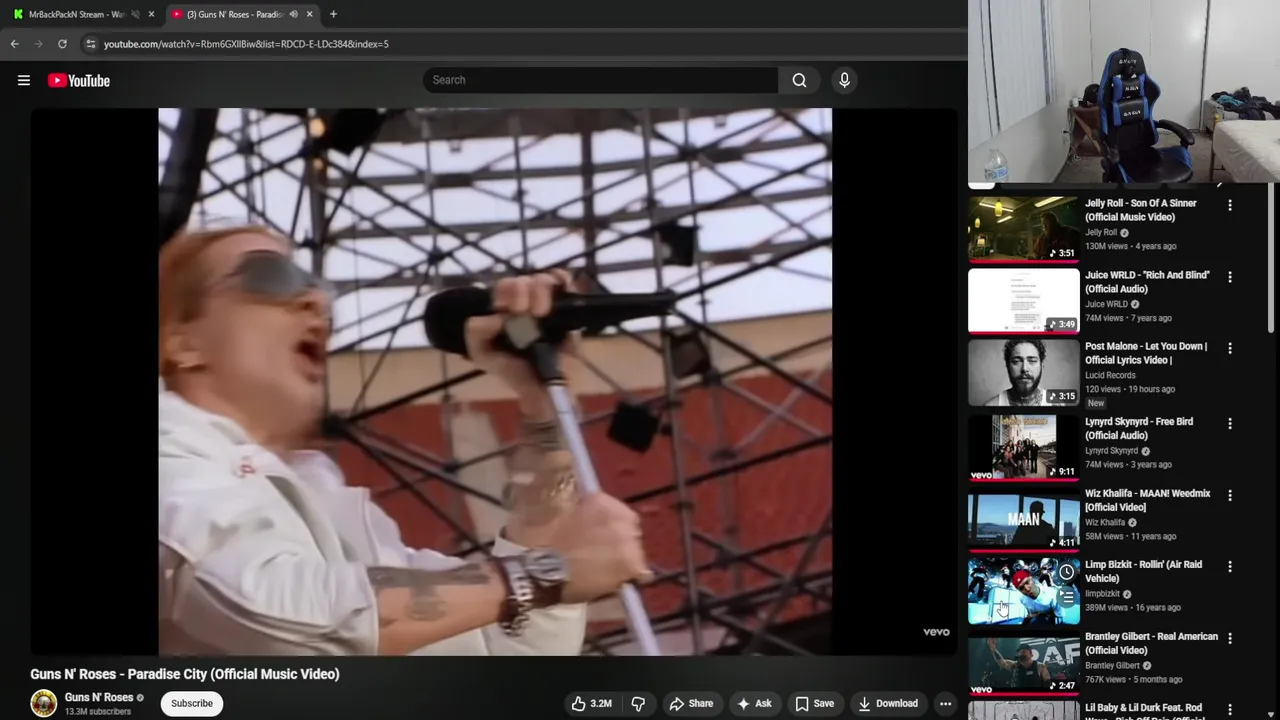Open Guns N' Roses channel avatar
The height and width of the screenshot is (720, 1280).
click(44, 703)
